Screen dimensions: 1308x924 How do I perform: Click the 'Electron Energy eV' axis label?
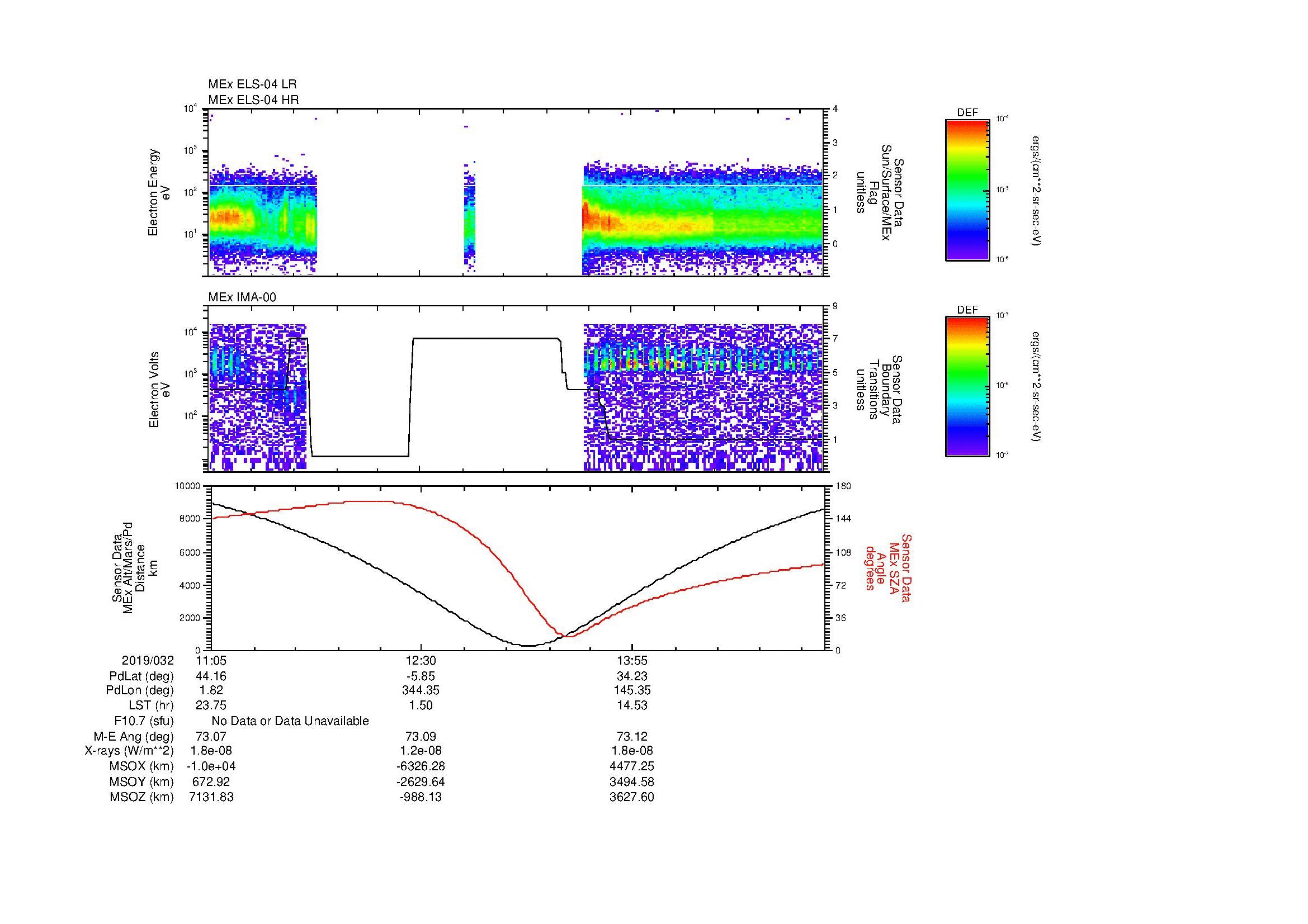click(159, 192)
